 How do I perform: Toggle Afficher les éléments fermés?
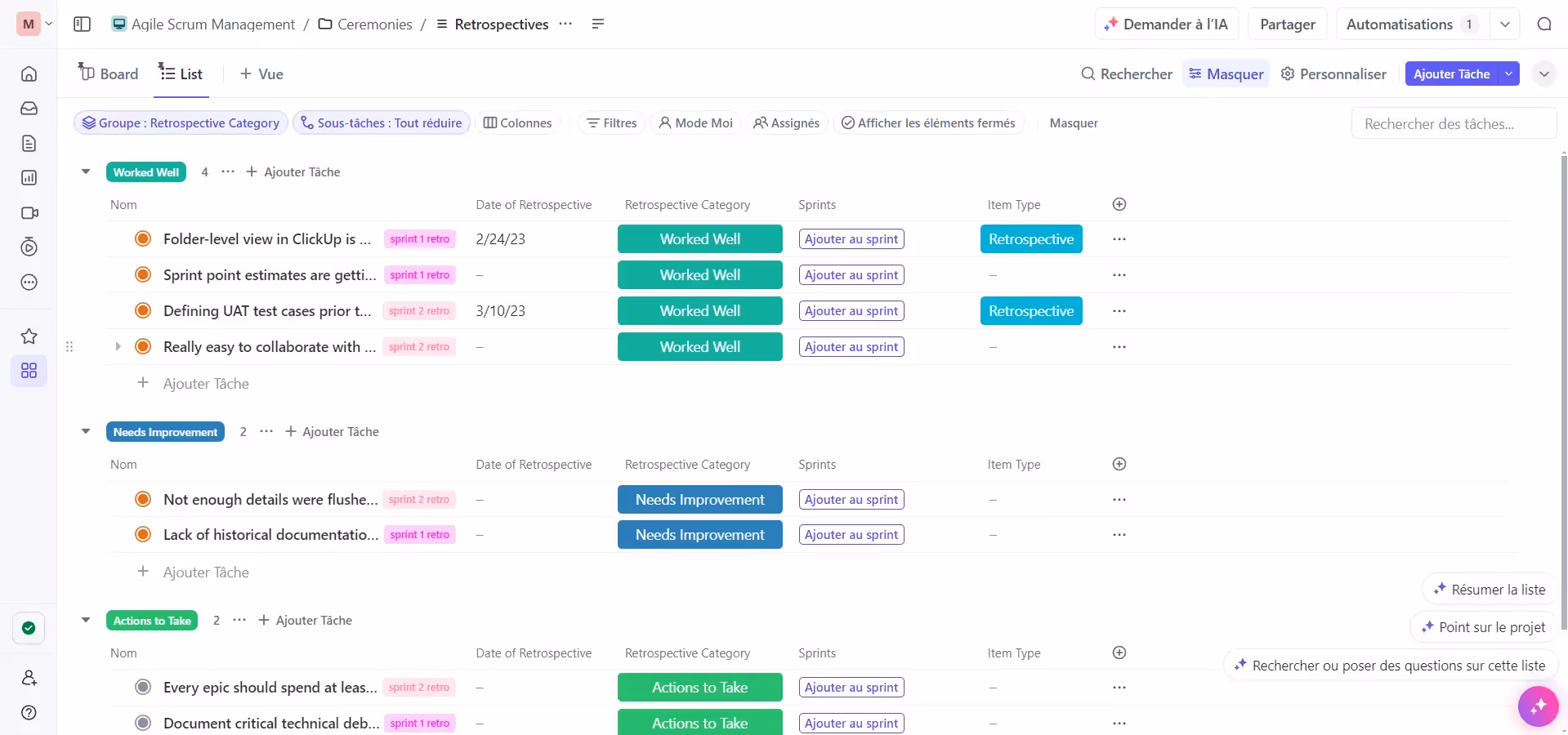(929, 122)
